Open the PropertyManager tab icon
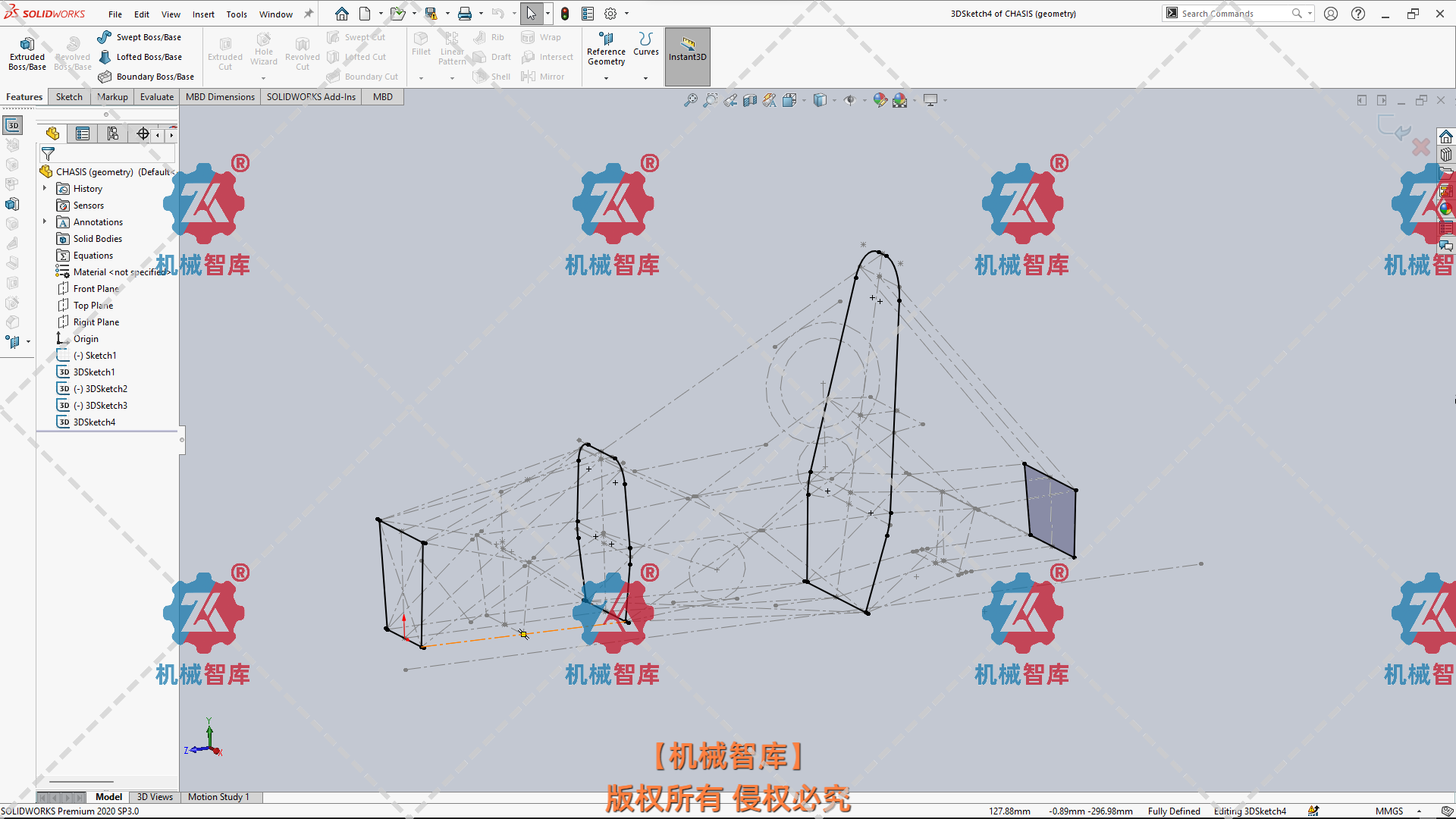 coord(83,134)
